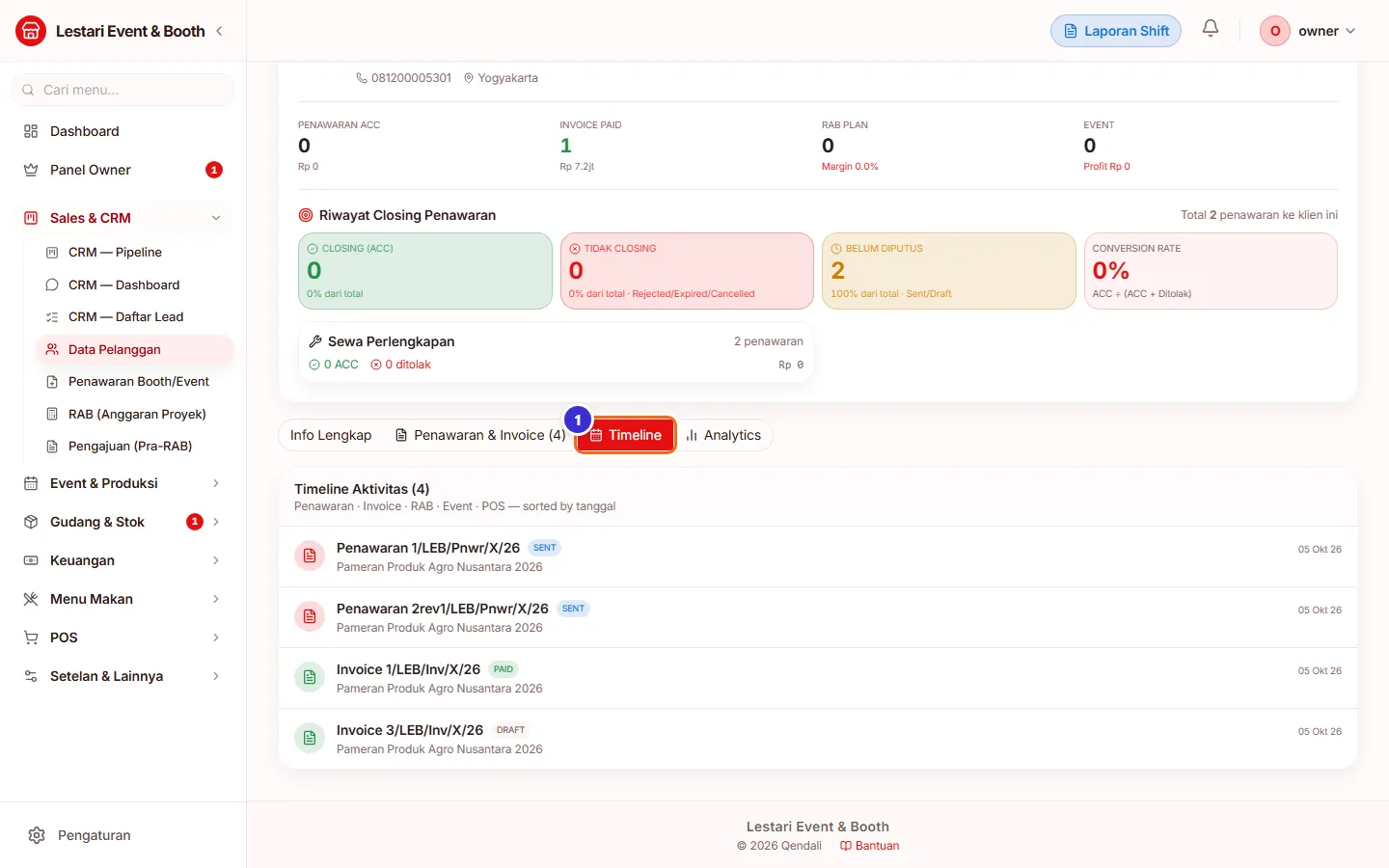Open notifications bell

coord(1211,29)
